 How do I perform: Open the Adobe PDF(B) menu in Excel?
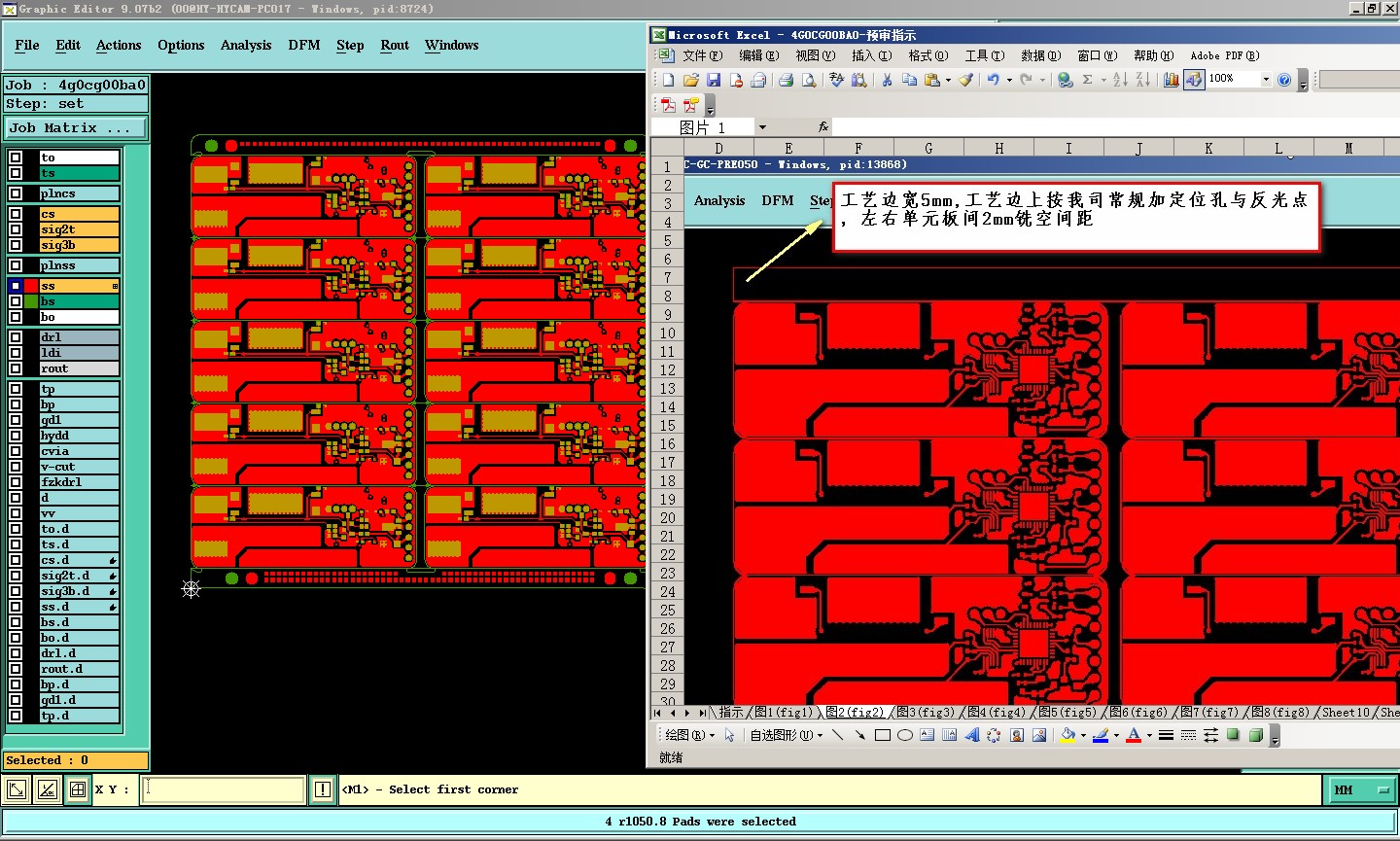[1225, 55]
